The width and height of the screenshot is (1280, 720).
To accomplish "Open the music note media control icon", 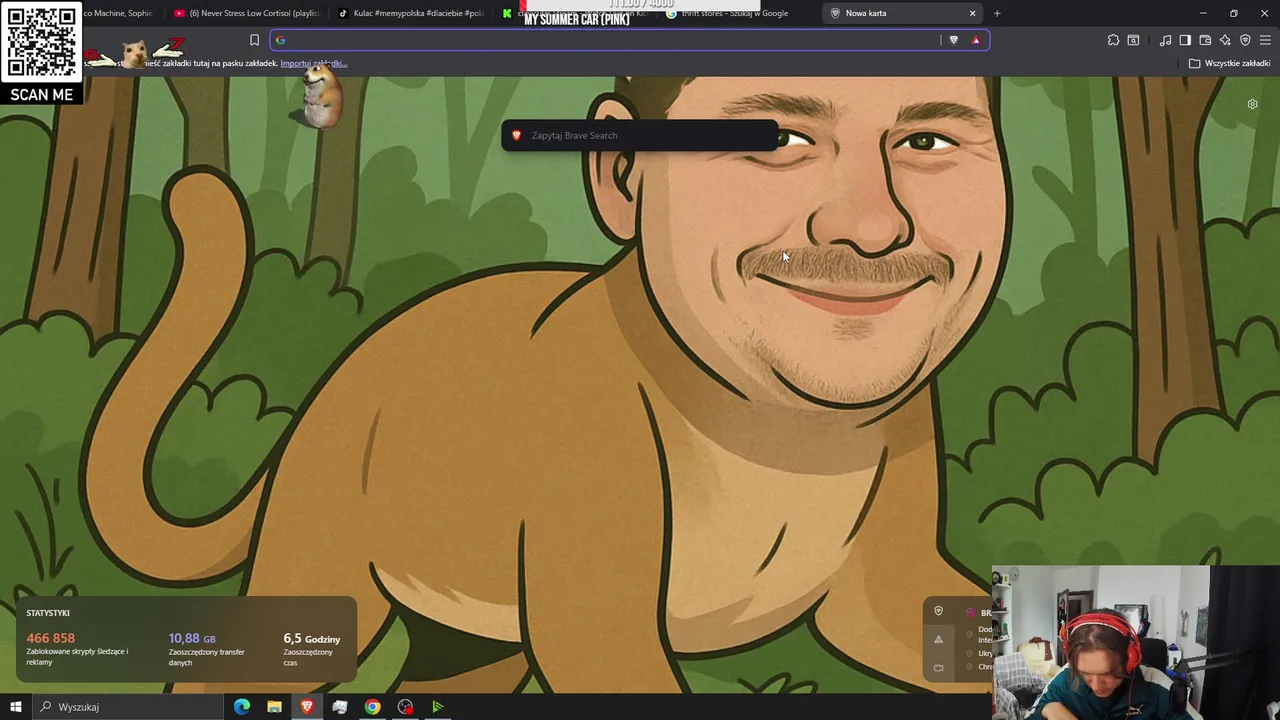I will [x=1165, y=40].
